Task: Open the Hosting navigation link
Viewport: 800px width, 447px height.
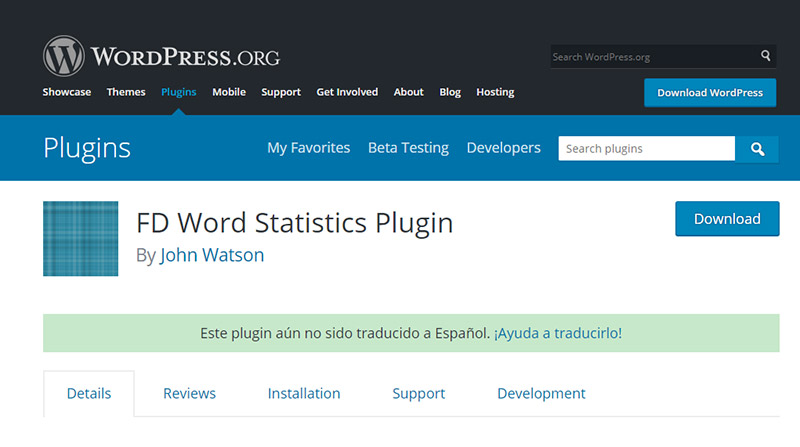Action: pos(495,92)
